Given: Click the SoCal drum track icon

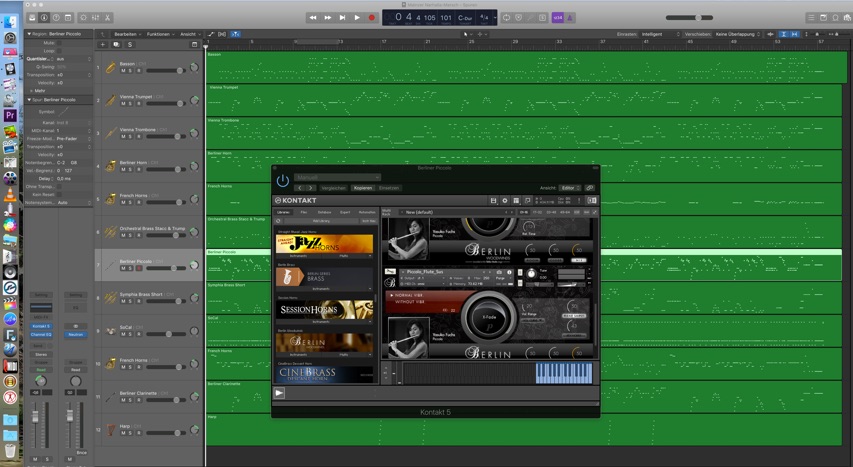Looking at the screenshot, I should (110, 331).
